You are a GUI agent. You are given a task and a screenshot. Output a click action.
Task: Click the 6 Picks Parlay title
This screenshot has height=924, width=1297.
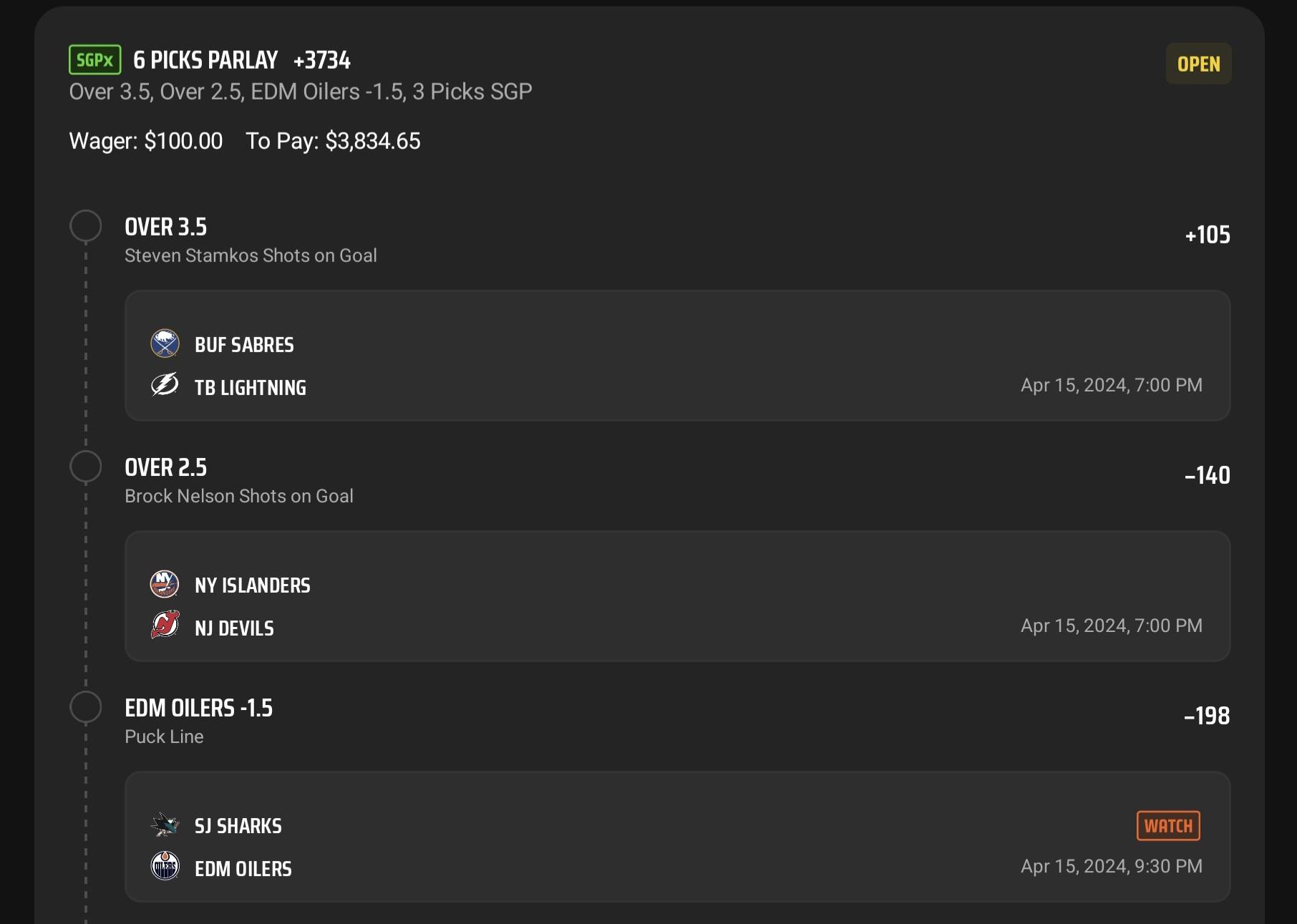click(x=205, y=60)
